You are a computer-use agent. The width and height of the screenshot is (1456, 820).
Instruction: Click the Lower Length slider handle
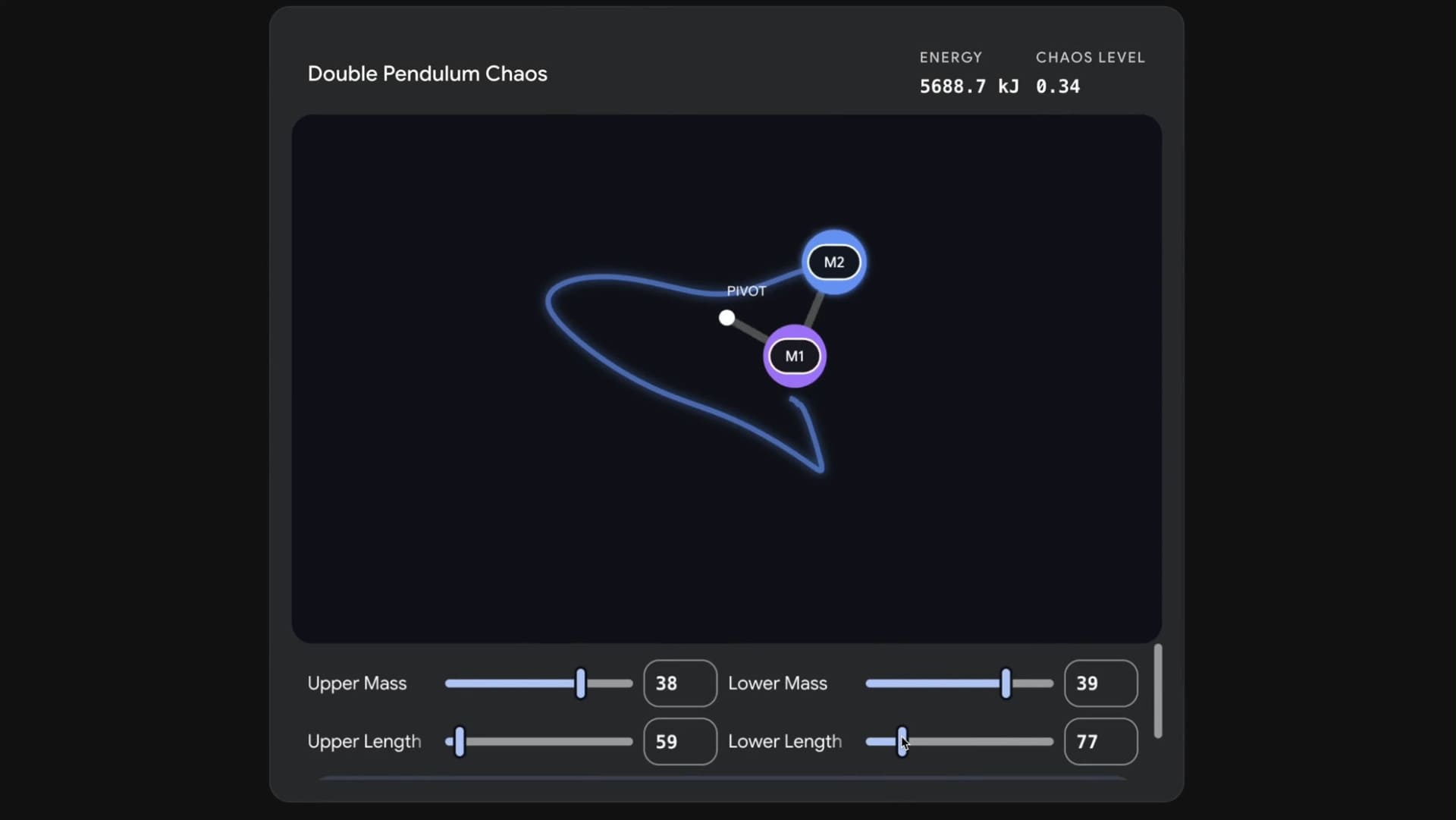(902, 741)
